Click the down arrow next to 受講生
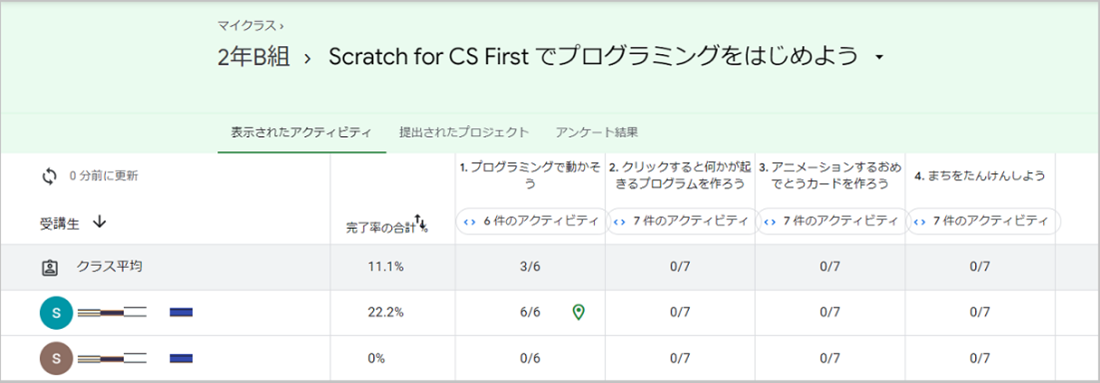Viewport: 1100px width, 383px height. (x=99, y=222)
